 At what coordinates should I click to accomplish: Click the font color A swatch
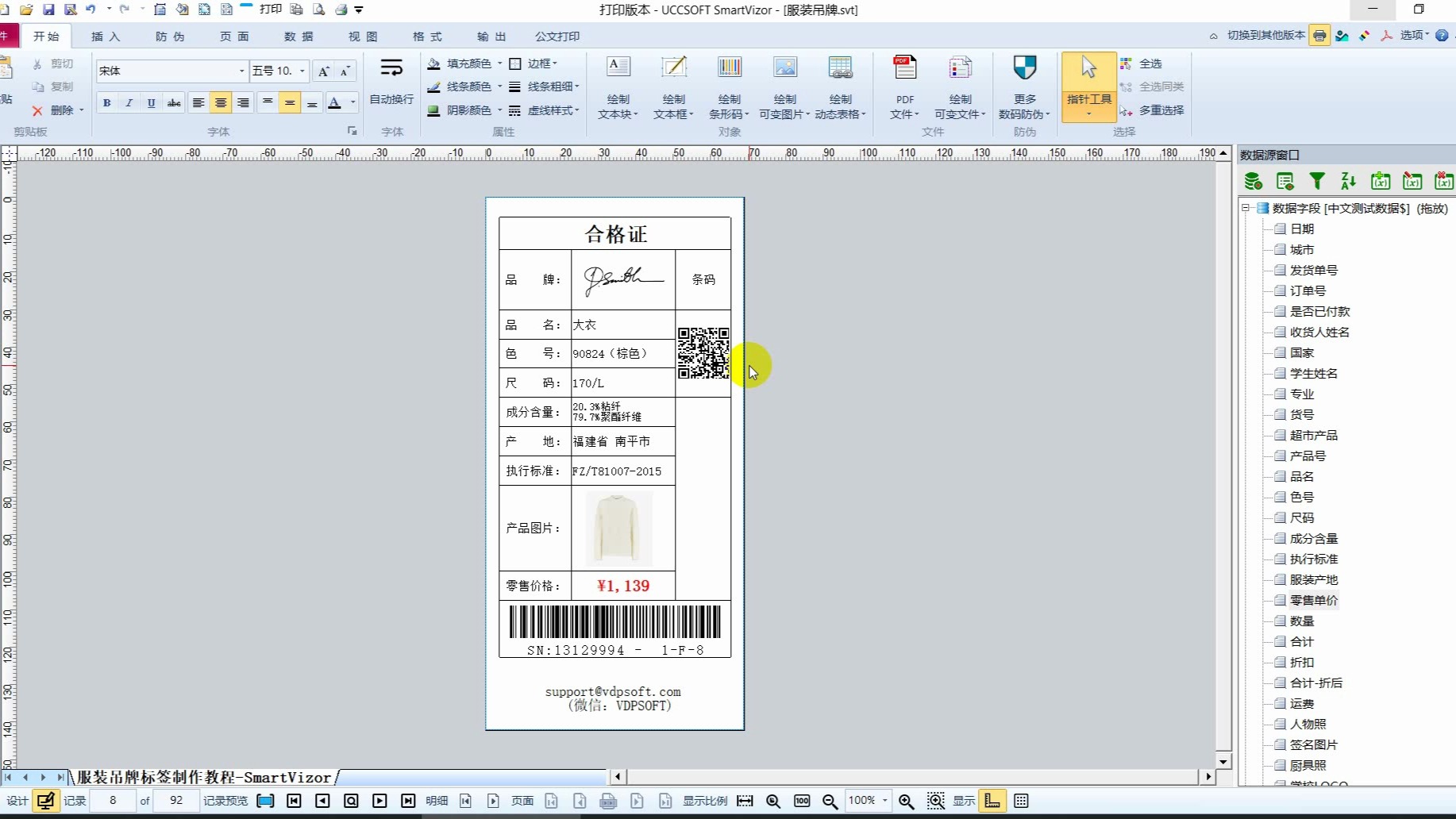(x=334, y=102)
